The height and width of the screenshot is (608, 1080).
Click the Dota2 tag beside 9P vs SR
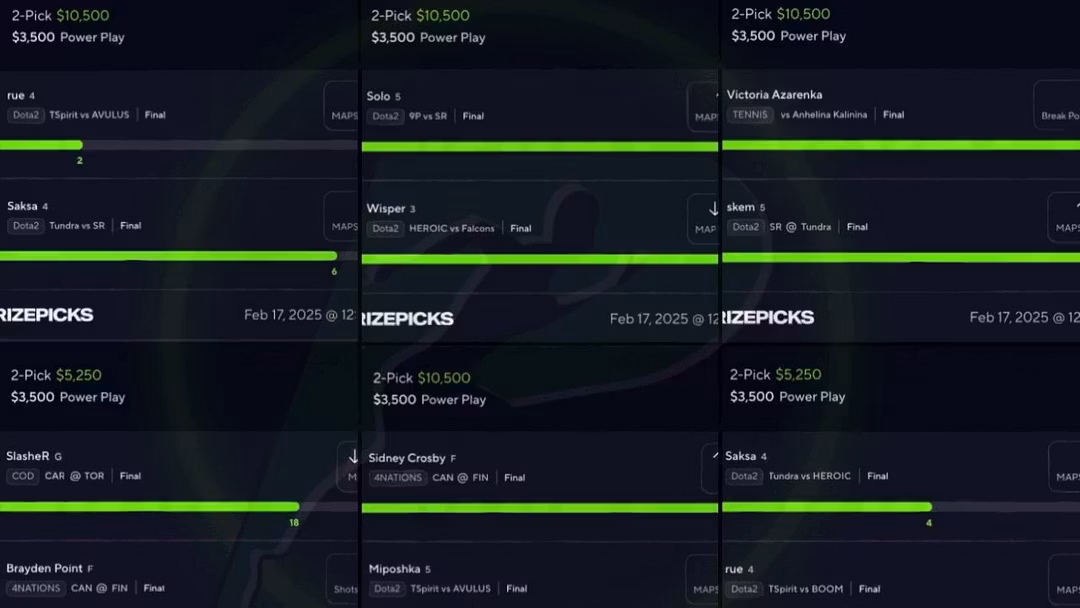385,116
